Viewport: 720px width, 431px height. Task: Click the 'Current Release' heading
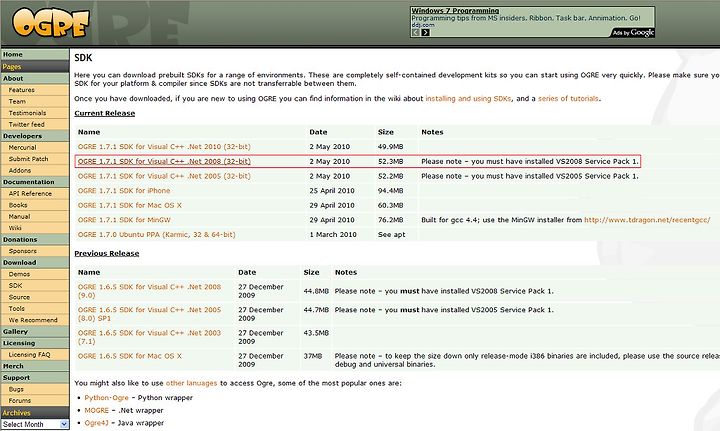coord(105,113)
